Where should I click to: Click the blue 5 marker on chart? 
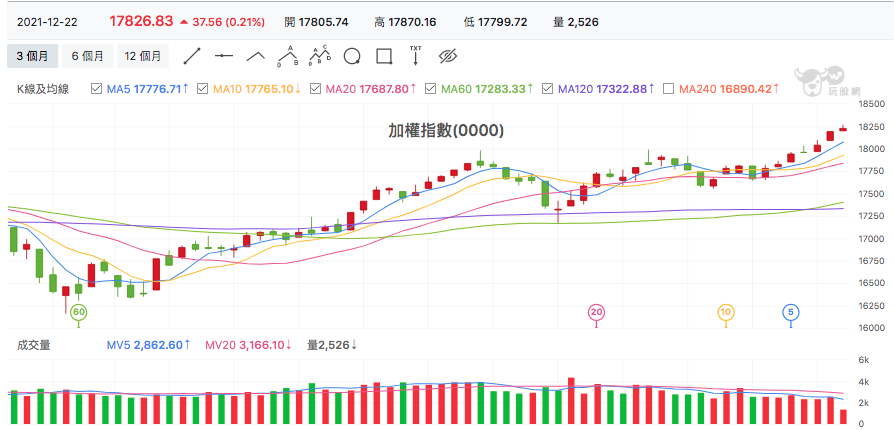click(790, 312)
